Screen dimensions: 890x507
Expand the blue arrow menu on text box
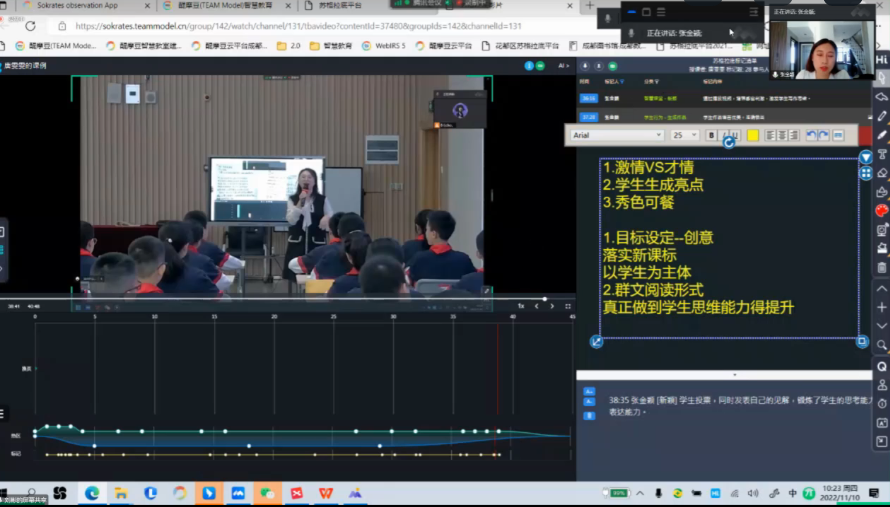click(x=866, y=157)
